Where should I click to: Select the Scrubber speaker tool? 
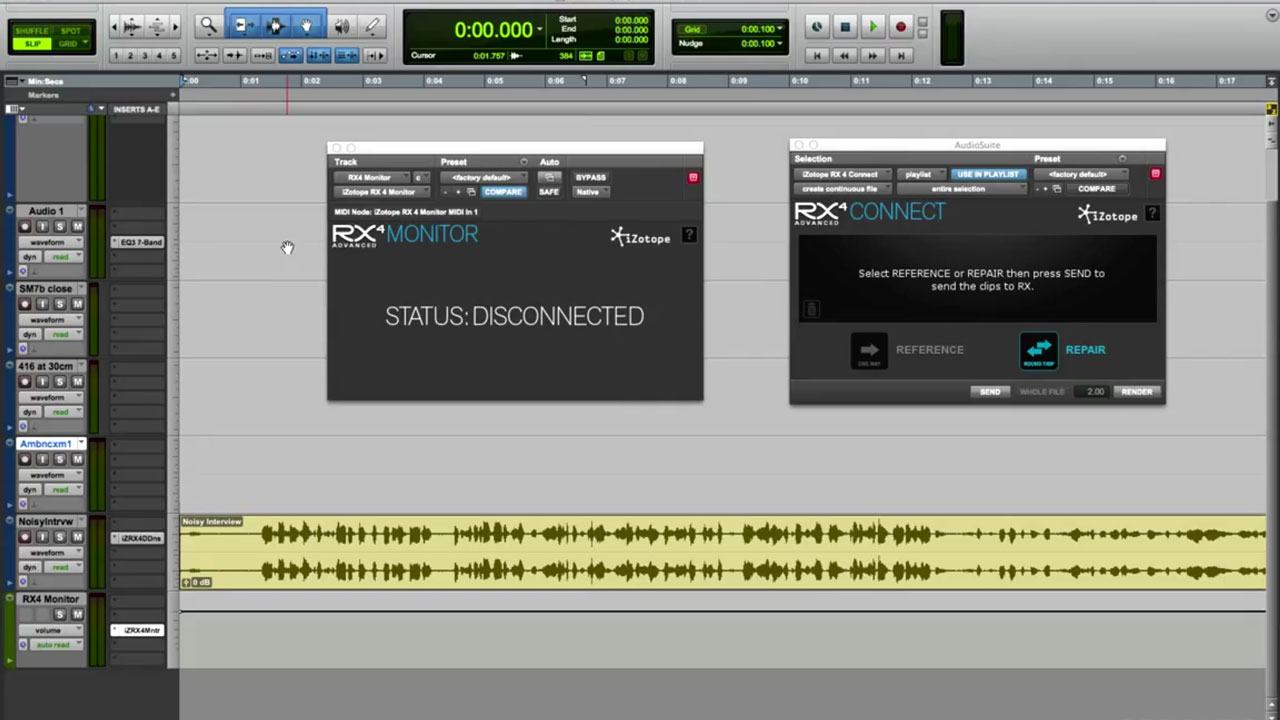342,26
